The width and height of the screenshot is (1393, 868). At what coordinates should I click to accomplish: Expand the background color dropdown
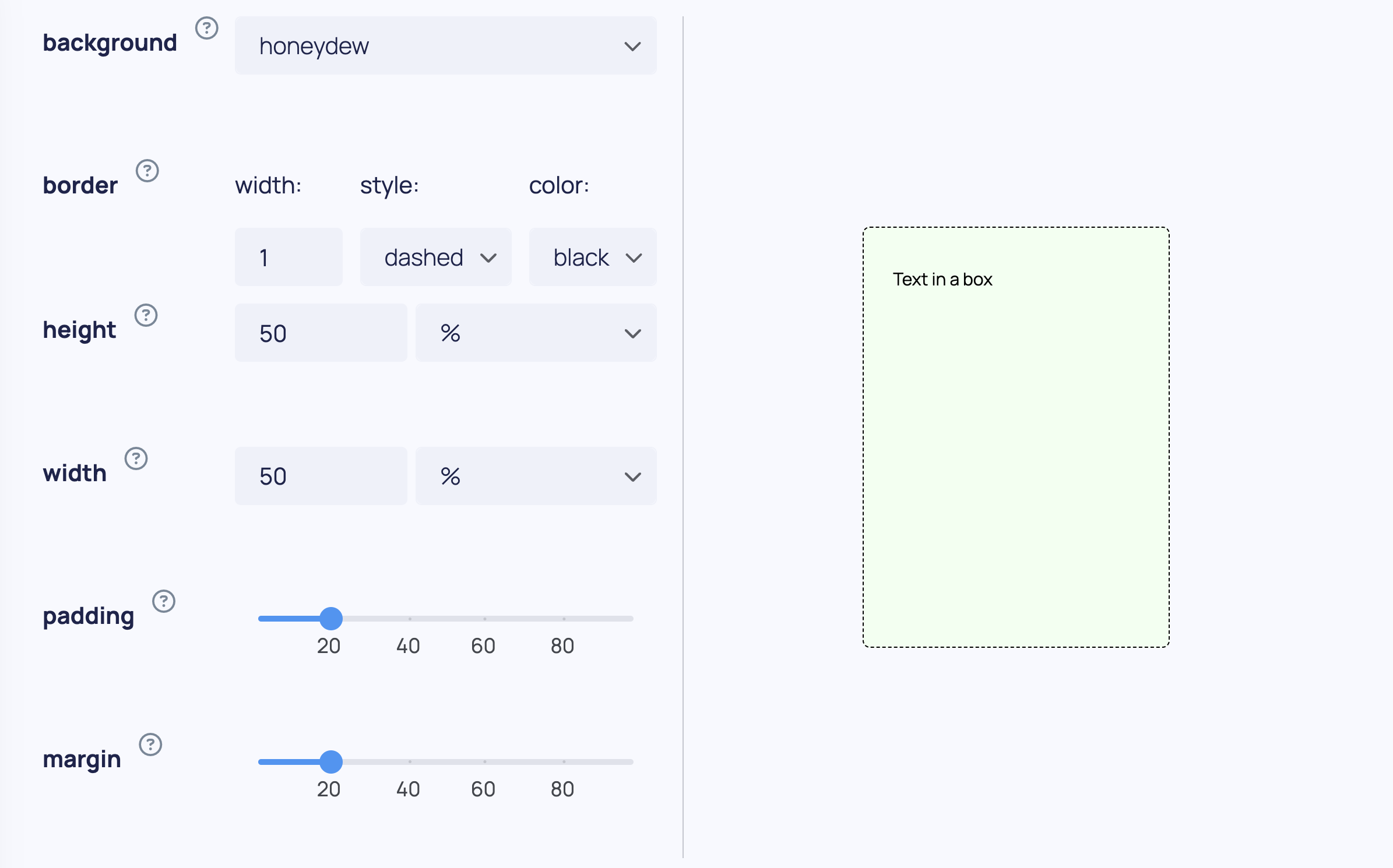click(x=633, y=45)
